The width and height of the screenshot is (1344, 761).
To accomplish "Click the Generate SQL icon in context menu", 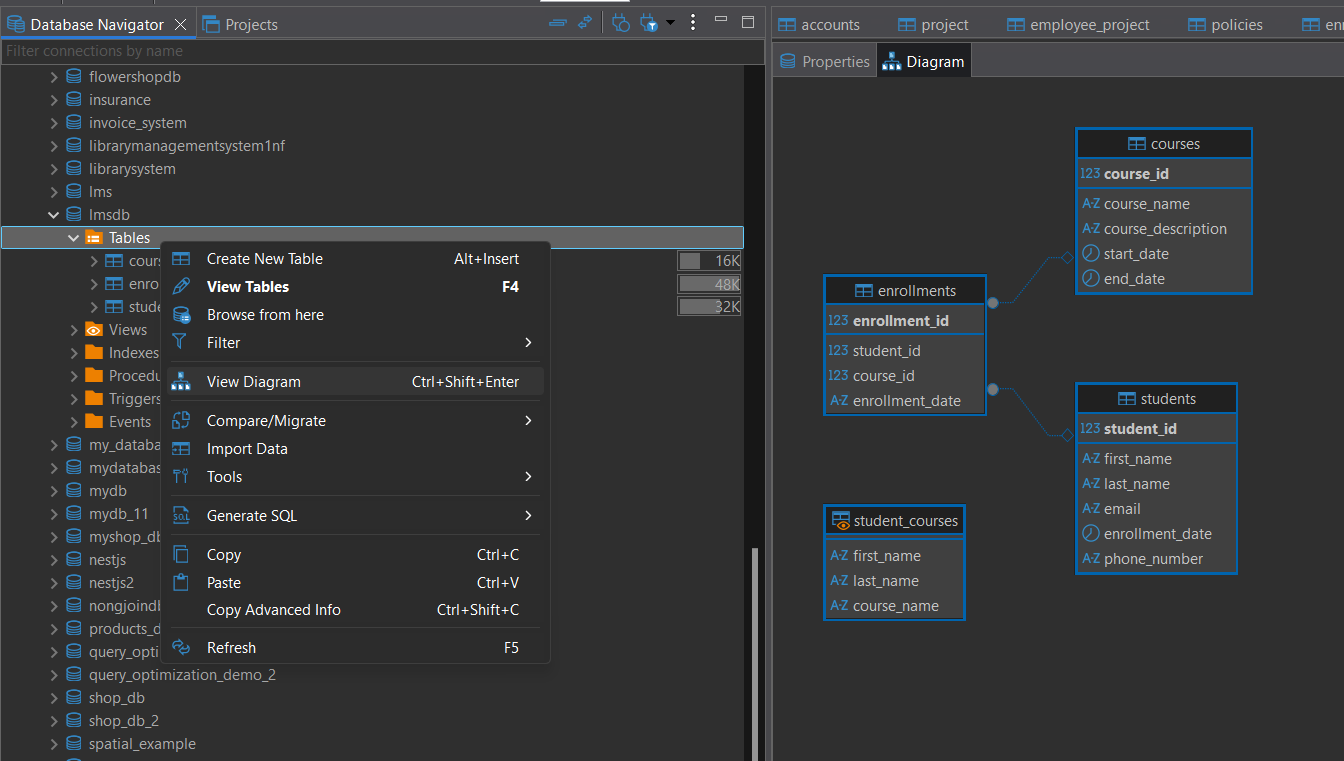I will [x=182, y=515].
